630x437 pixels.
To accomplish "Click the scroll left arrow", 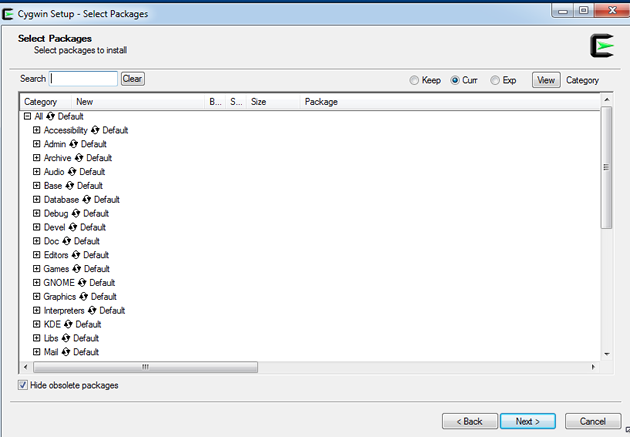I will click(x=26, y=367).
